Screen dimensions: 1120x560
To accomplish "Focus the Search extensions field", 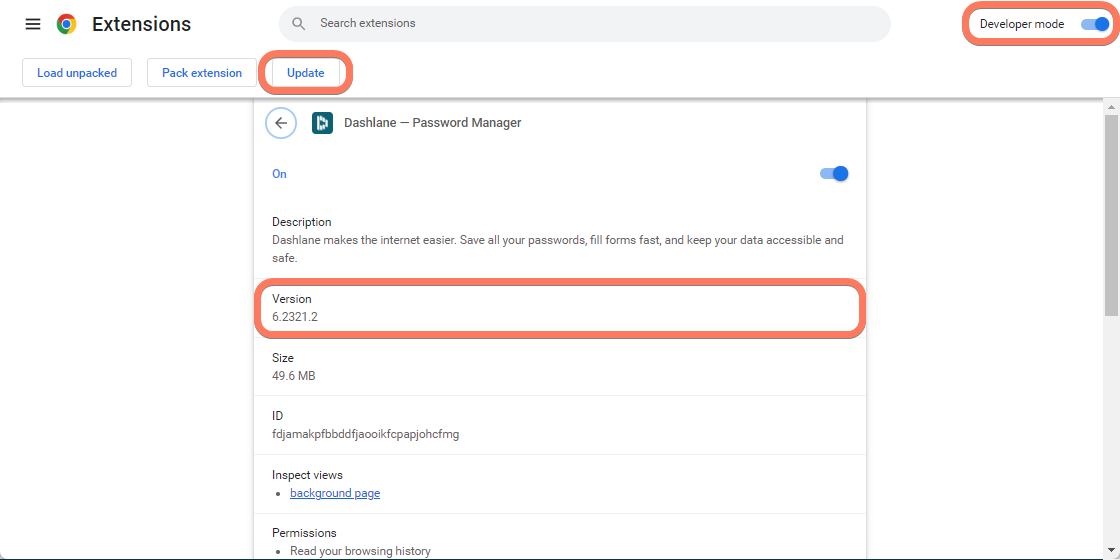I will coord(584,24).
